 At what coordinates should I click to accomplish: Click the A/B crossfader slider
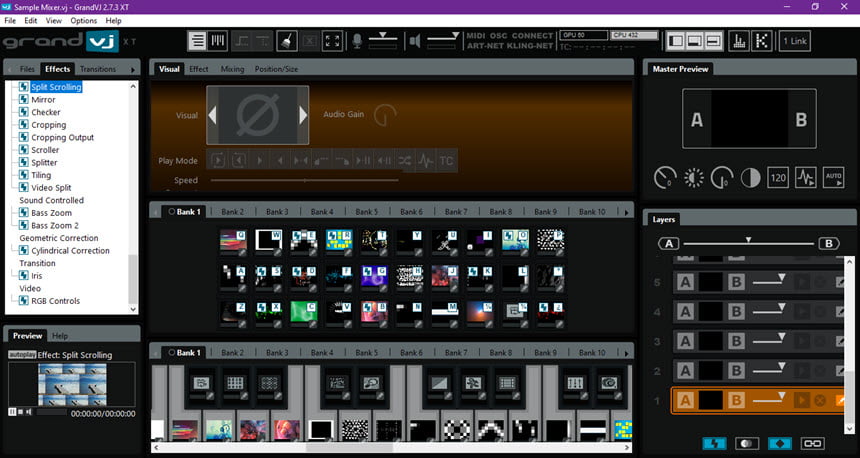click(x=749, y=242)
